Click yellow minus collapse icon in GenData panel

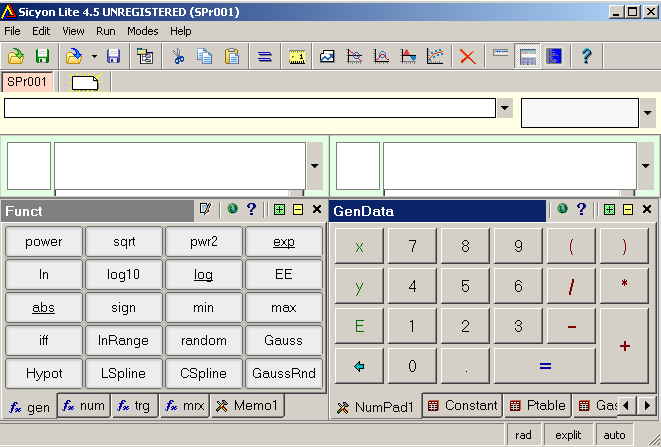click(628, 209)
